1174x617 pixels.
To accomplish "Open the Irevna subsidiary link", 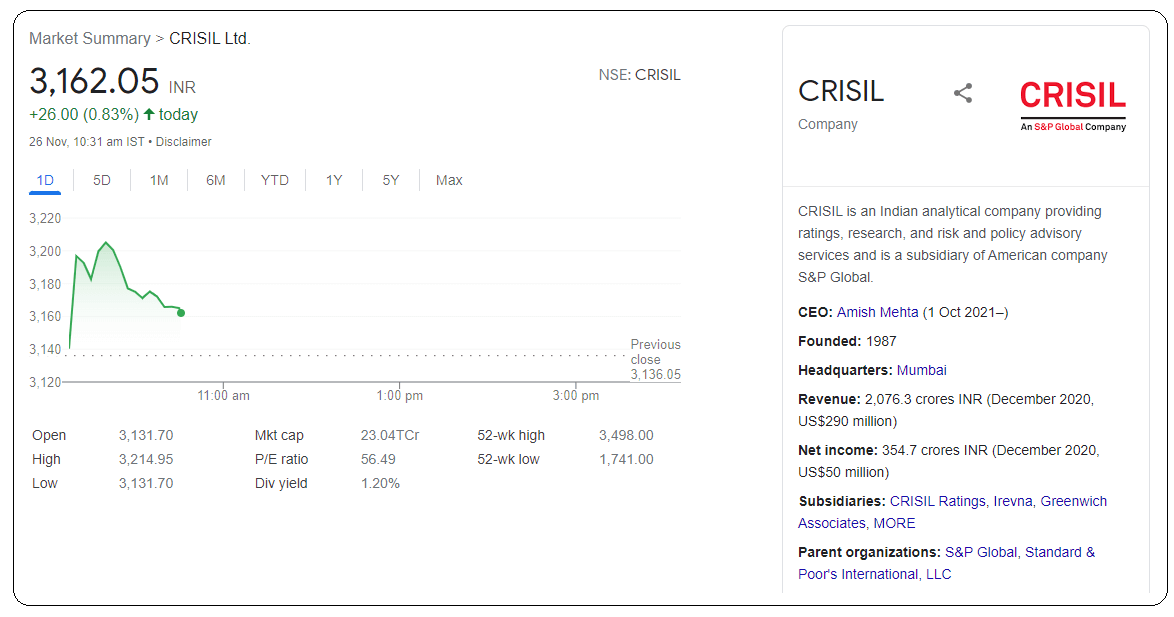I will coord(1013,501).
